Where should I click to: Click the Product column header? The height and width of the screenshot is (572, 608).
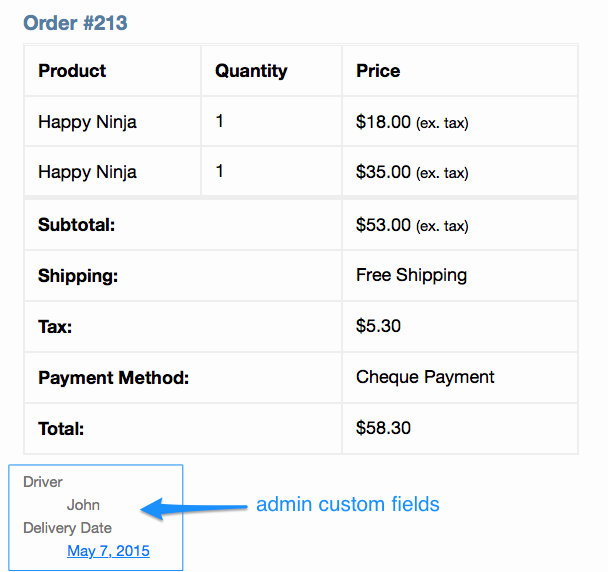[72, 71]
